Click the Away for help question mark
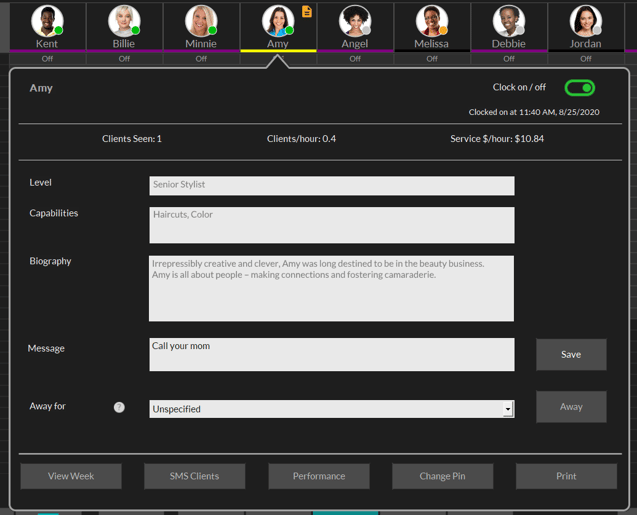The height and width of the screenshot is (515, 637). click(119, 407)
